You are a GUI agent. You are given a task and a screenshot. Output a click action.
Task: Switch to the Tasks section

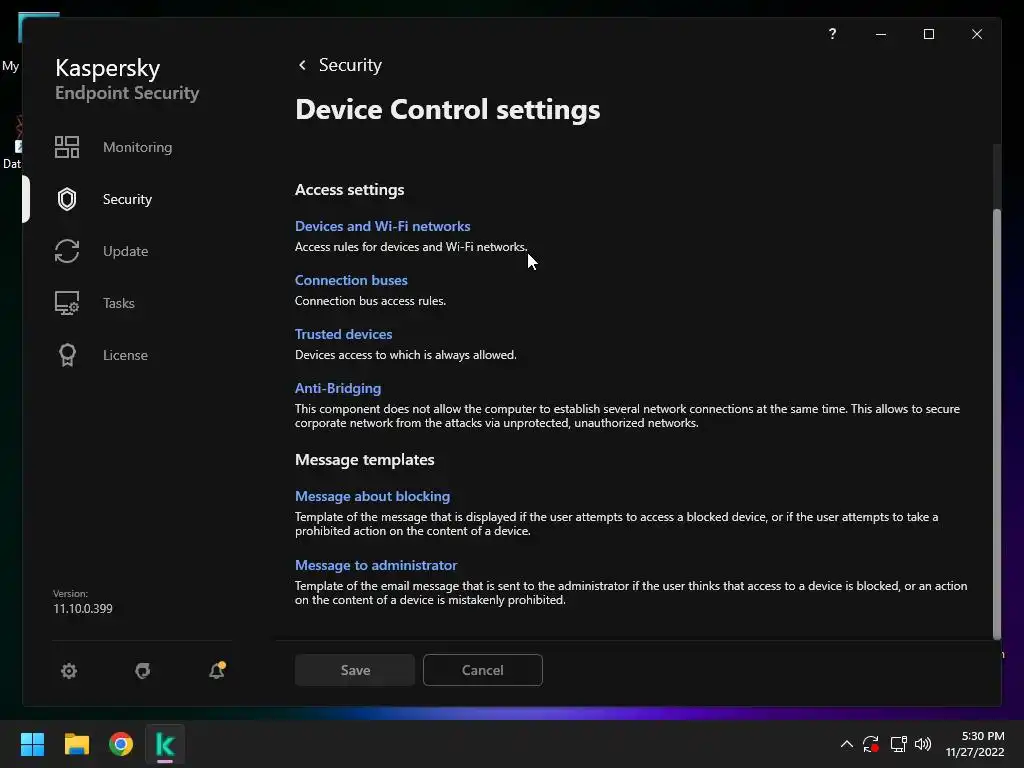click(x=119, y=303)
